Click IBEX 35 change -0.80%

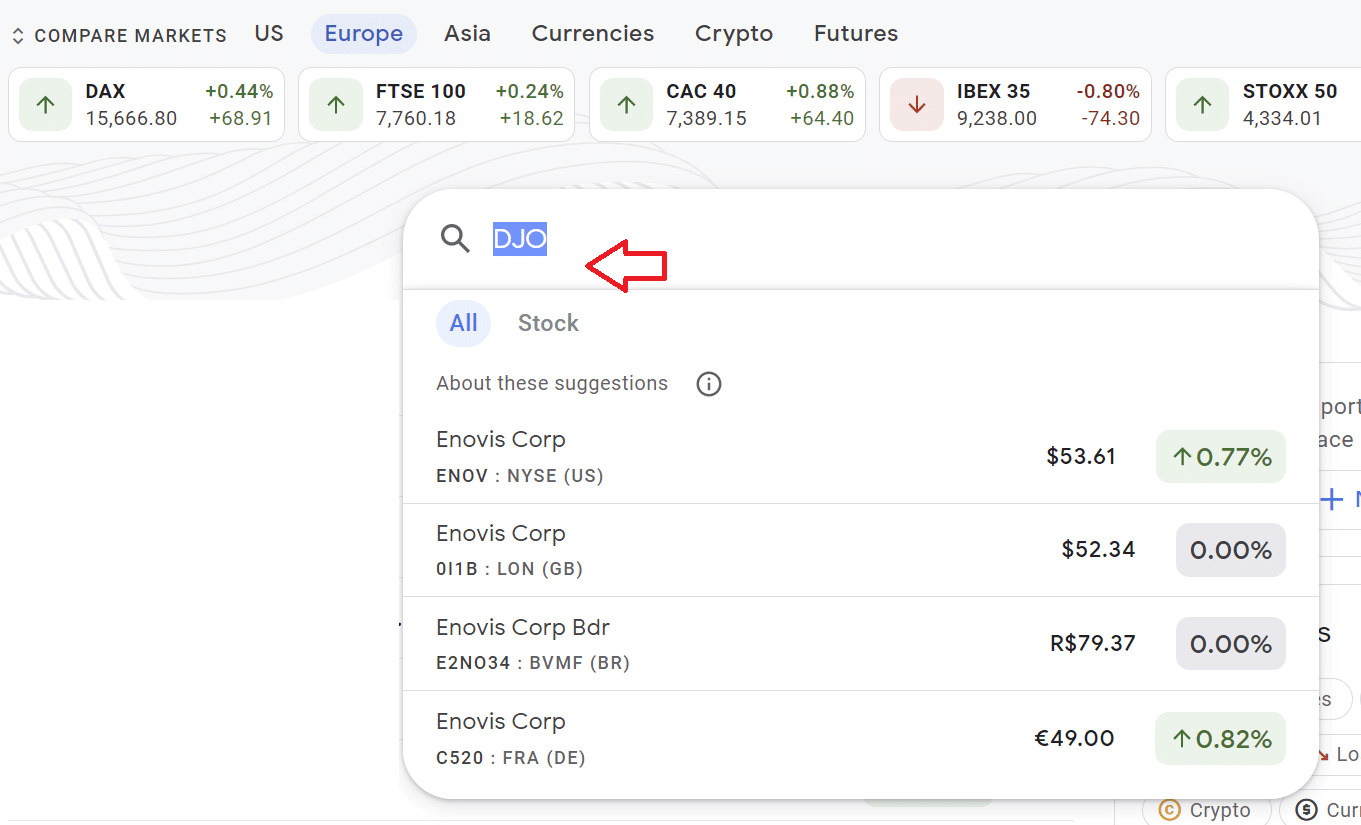tap(1108, 92)
